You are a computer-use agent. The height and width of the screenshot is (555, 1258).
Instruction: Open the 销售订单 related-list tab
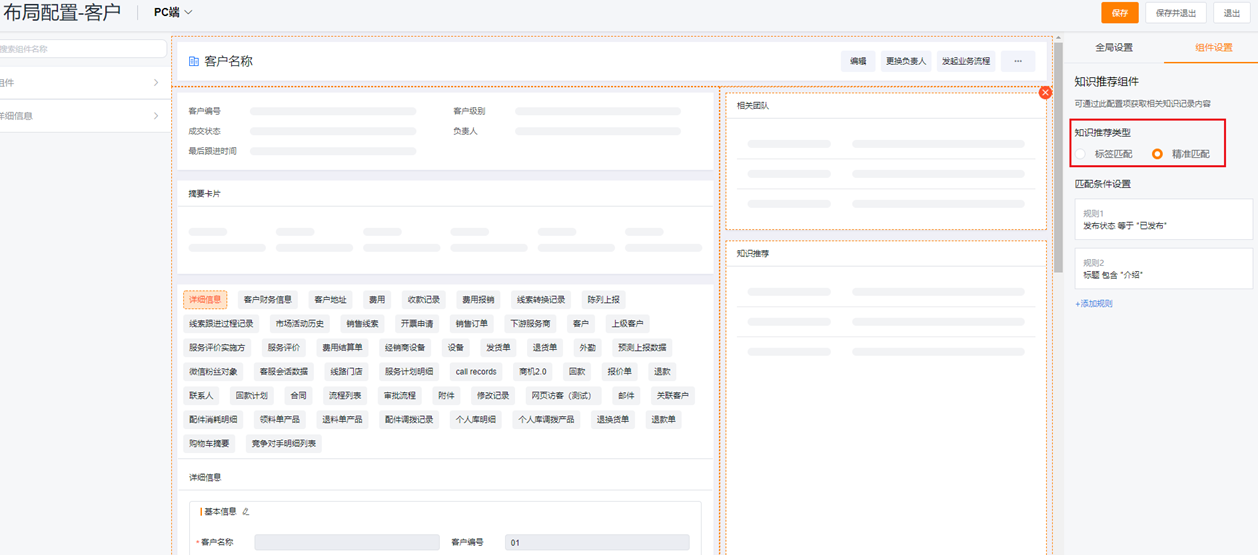pos(471,324)
